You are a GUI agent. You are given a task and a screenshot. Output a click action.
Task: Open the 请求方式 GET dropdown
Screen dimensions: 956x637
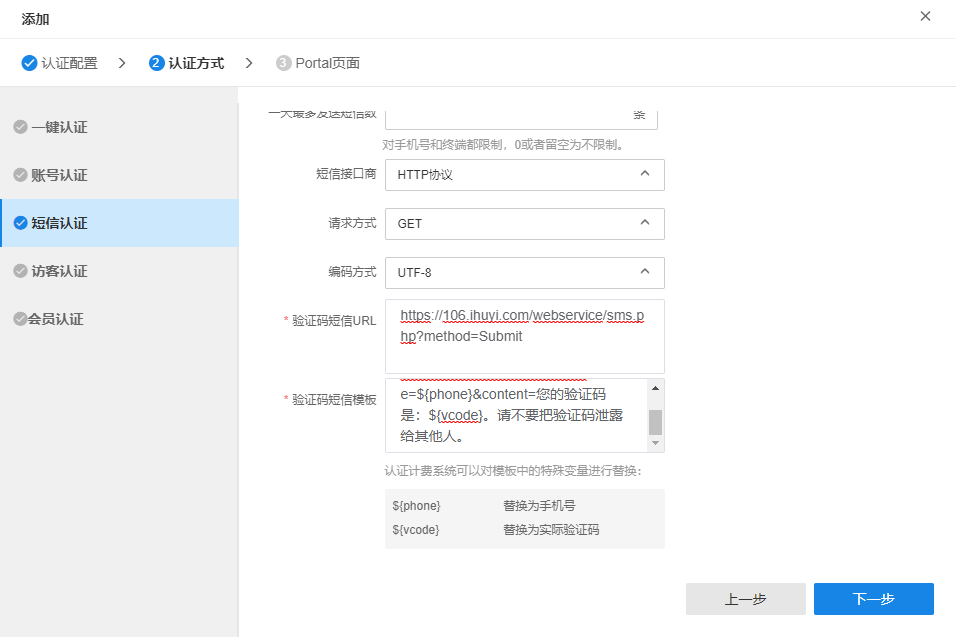[524, 223]
